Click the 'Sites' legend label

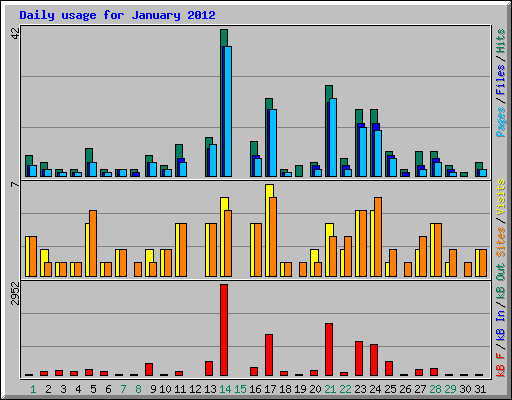point(501,242)
